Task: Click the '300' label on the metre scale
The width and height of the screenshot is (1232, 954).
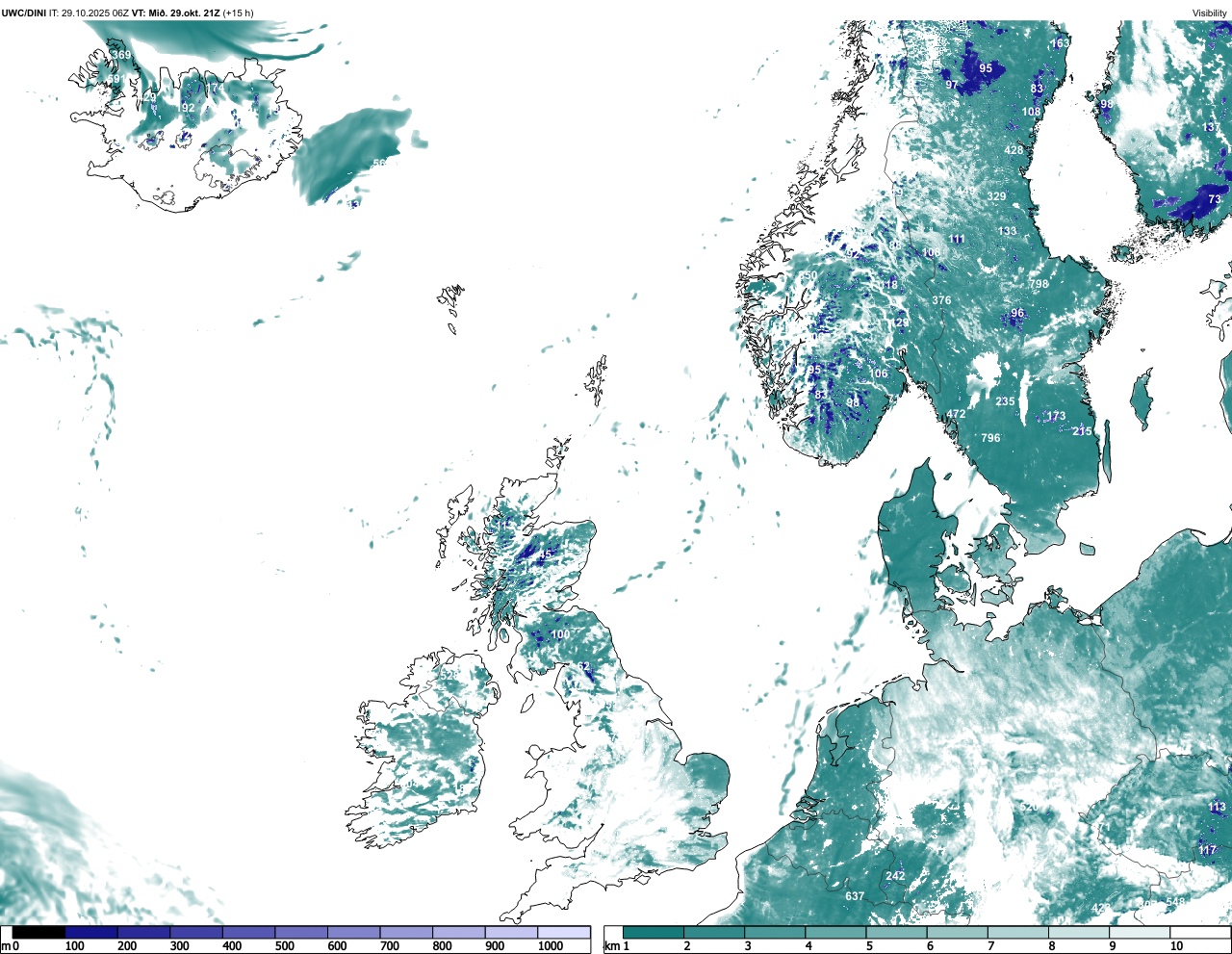Action: (x=179, y=946)
